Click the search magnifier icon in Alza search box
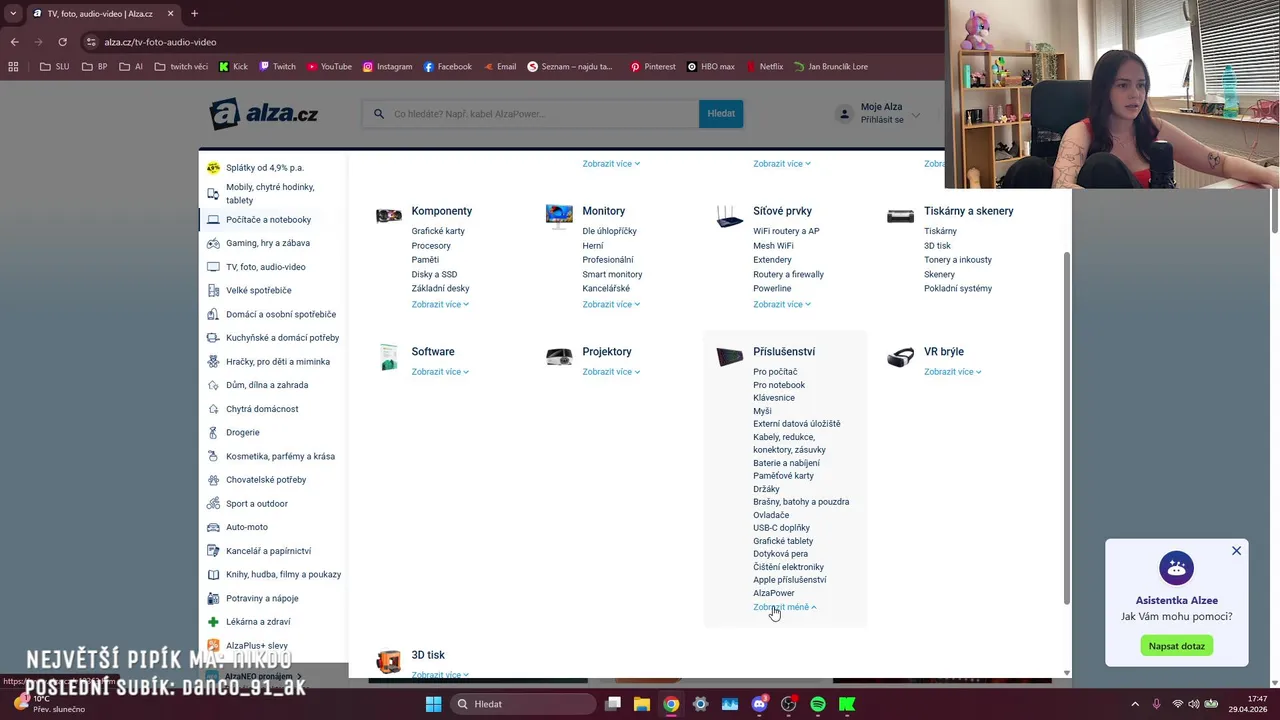The width and height of the screenshot is (1280, 720). pyautogui.click(x=379, y=114)
